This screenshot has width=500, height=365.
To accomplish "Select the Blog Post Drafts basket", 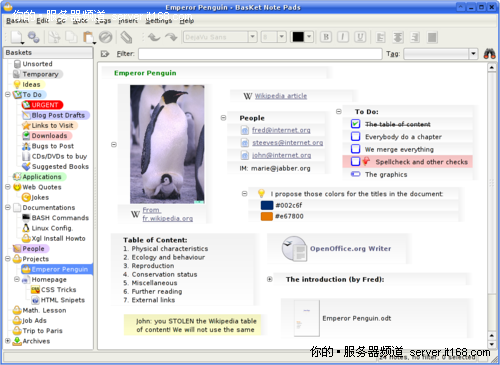I will 55,115.
